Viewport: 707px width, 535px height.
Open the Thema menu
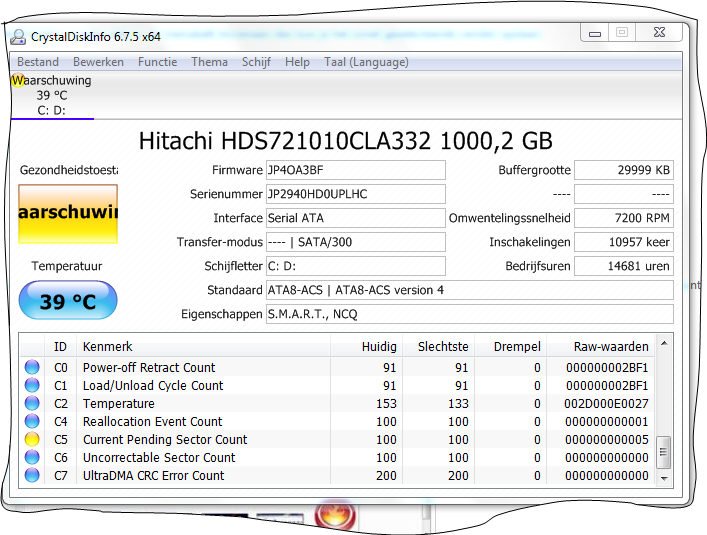click(x=209, y=62)
